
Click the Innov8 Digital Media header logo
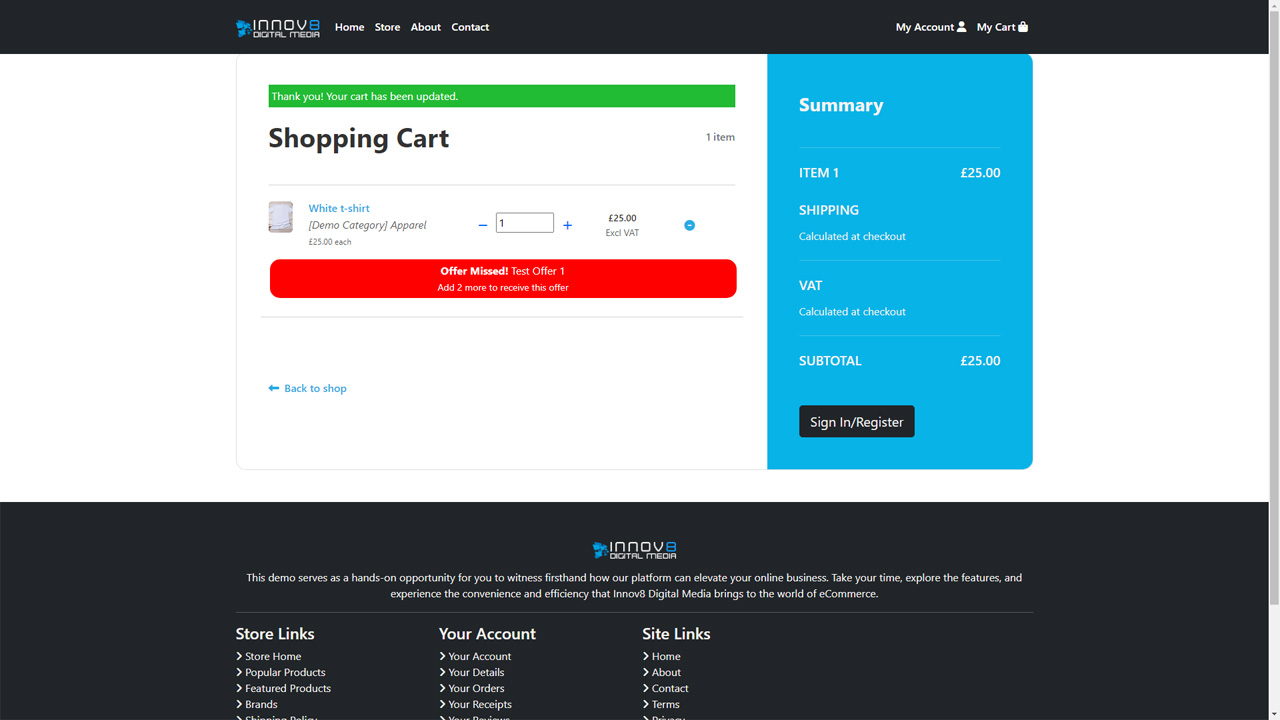pyautogui.click(x=278, y=28)
